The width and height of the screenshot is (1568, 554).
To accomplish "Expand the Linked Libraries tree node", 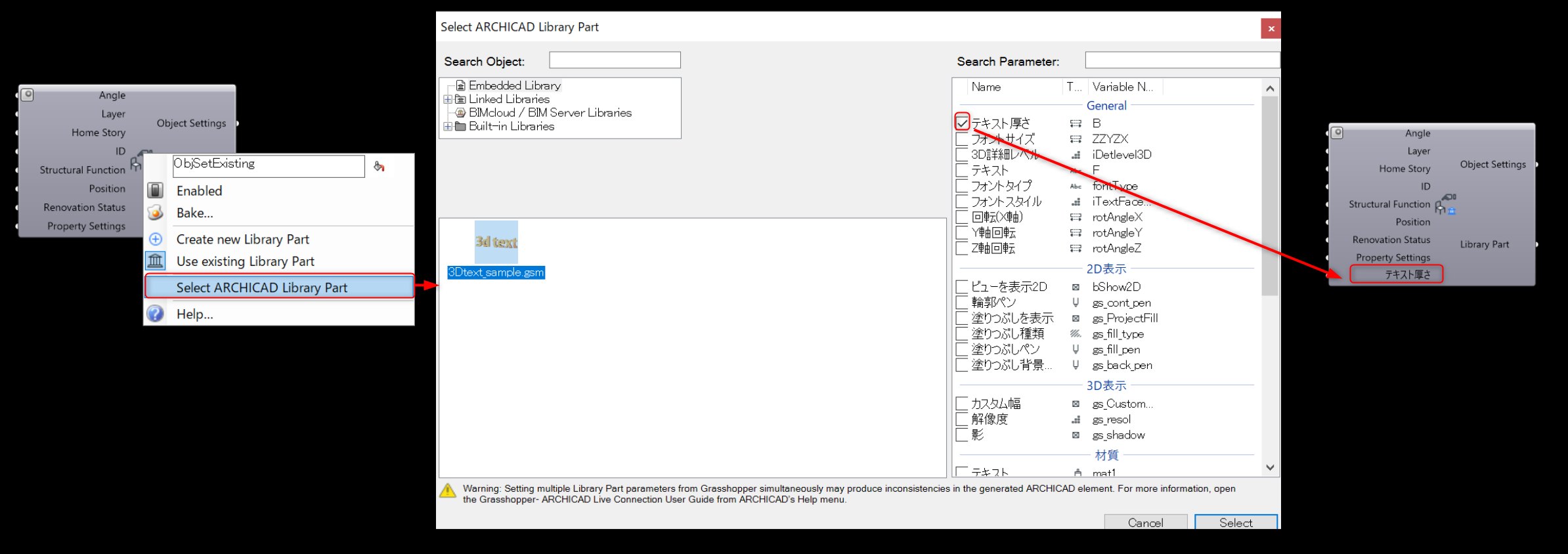I will coord(448,99).
